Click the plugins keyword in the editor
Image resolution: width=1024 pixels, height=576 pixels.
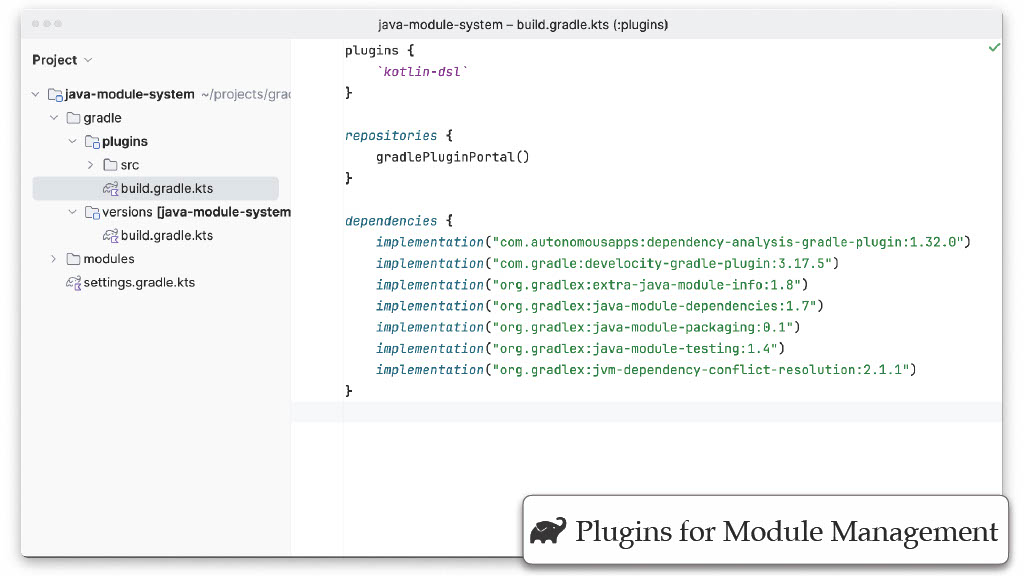pyautogui.click(x=372, y=51)
